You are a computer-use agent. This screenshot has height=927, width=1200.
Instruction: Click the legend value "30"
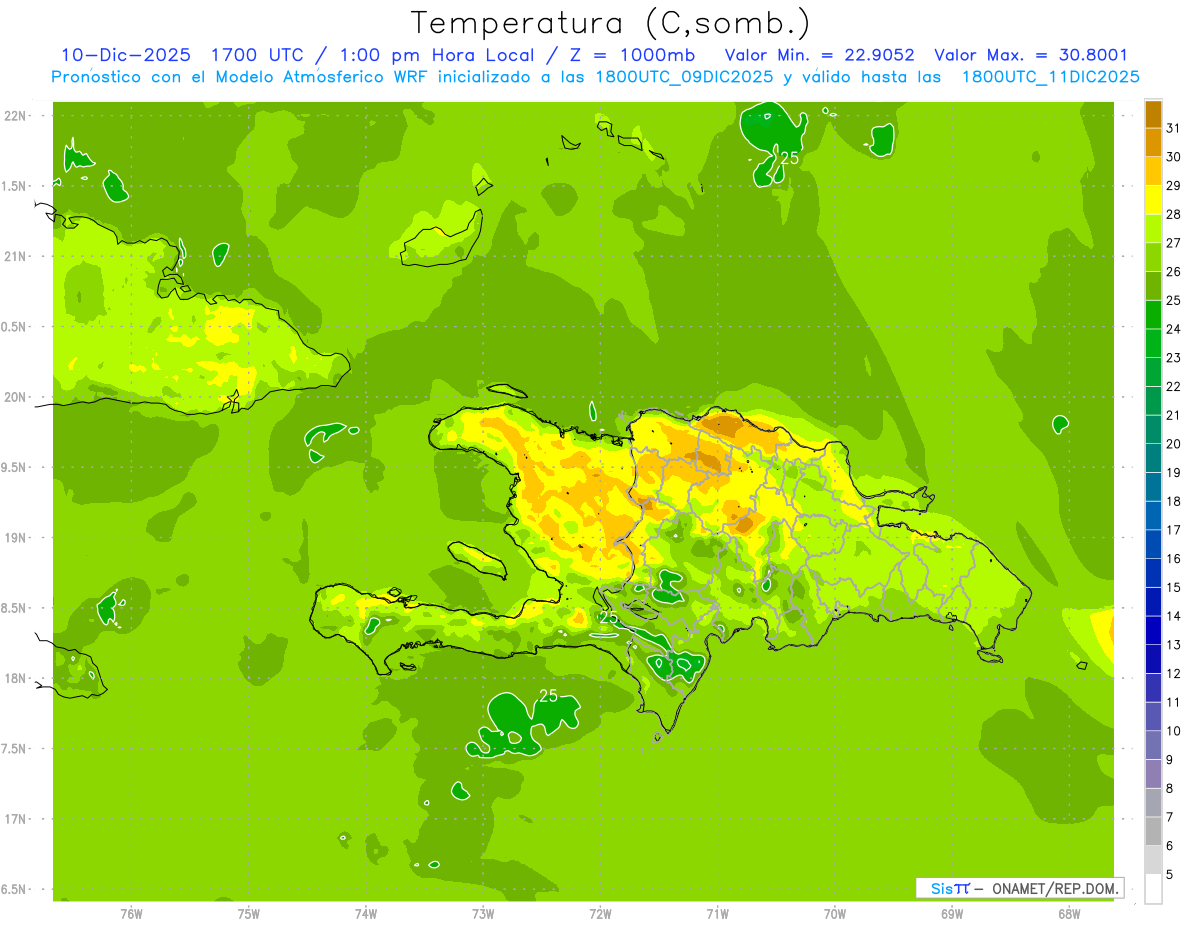pyautogui.click(x=1173, y=156)
